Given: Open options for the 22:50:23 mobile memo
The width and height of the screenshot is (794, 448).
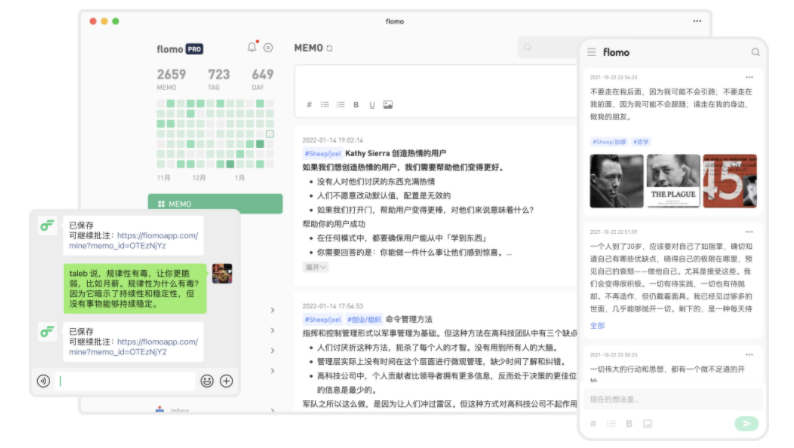Looking at the screenshot, I should [x=749, y=355].
